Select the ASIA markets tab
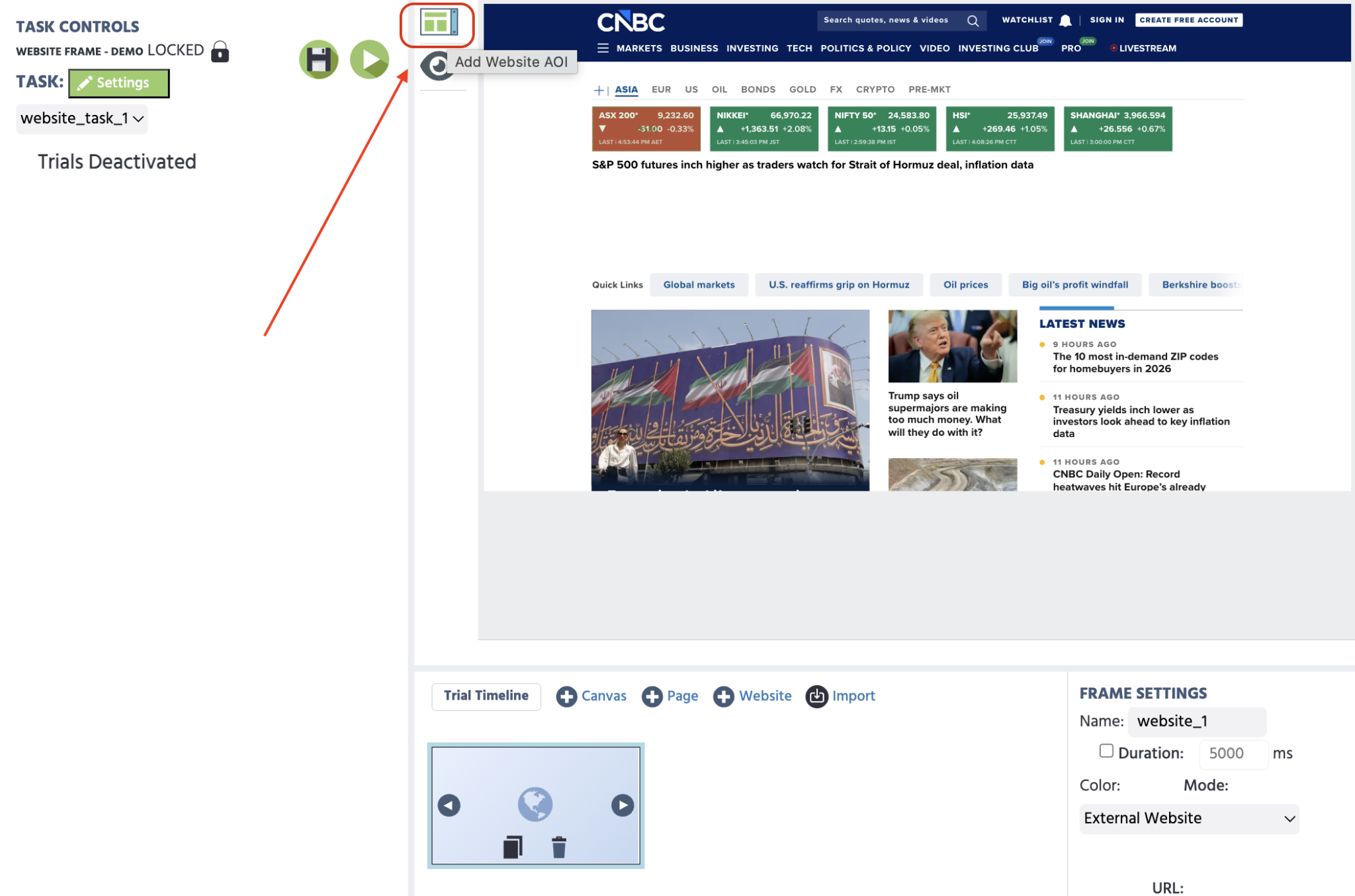This screenshot has height=896, width=1355. 626,89
